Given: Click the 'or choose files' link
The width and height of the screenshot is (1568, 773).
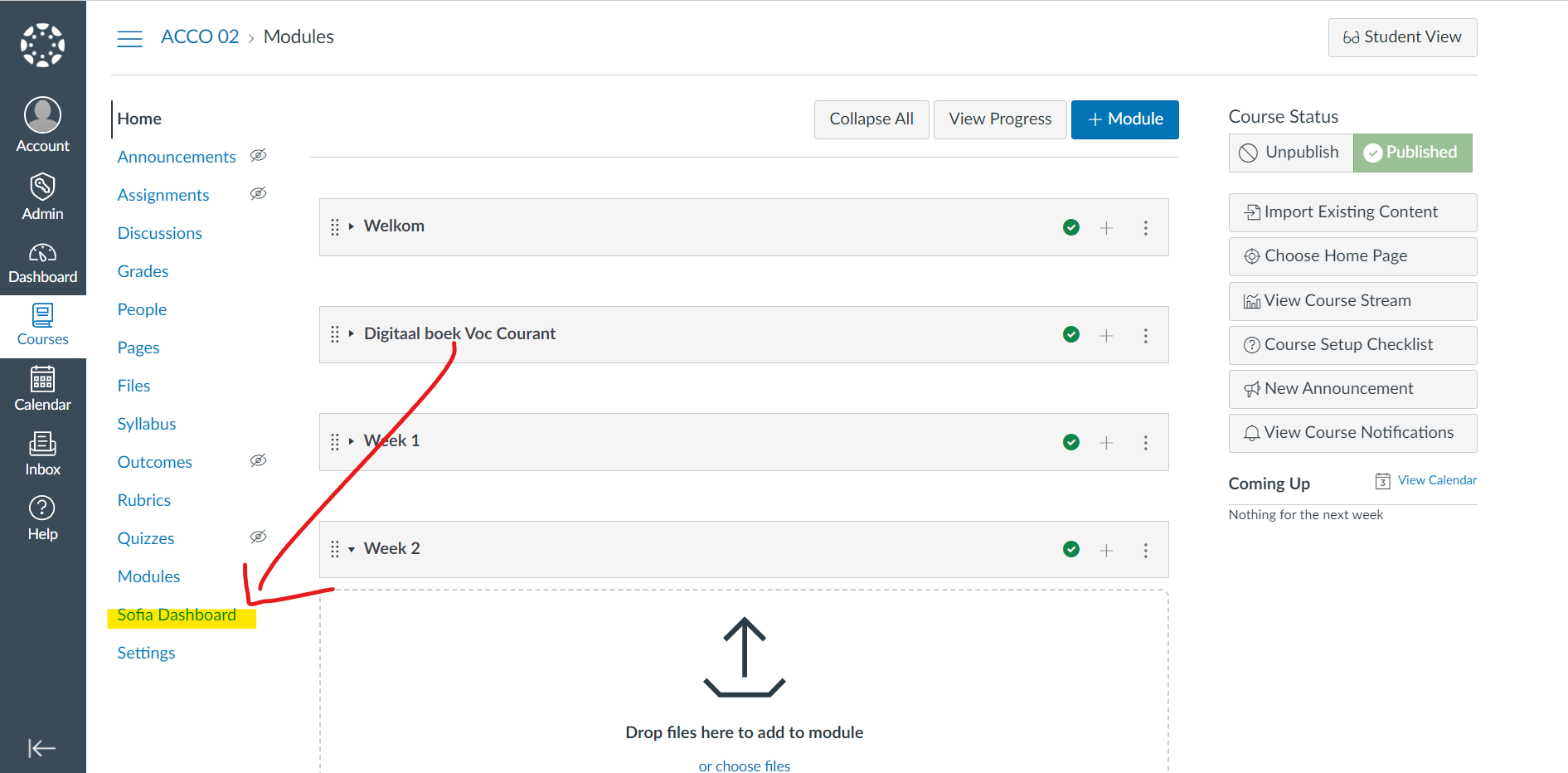Looking at the screenshot, I should [x=744, y=766].
